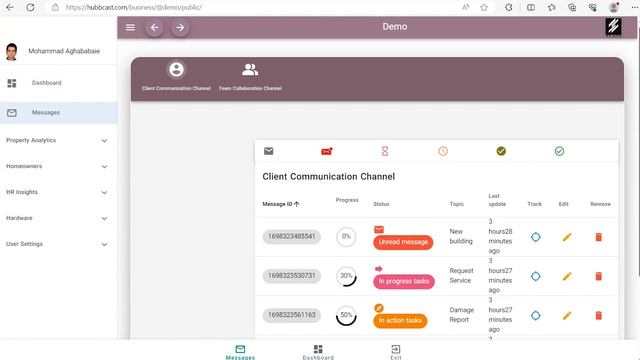Image resolution: width=640 pixels, height=360 pixels.
Task: Click the Last update column header
Action: 497,200
